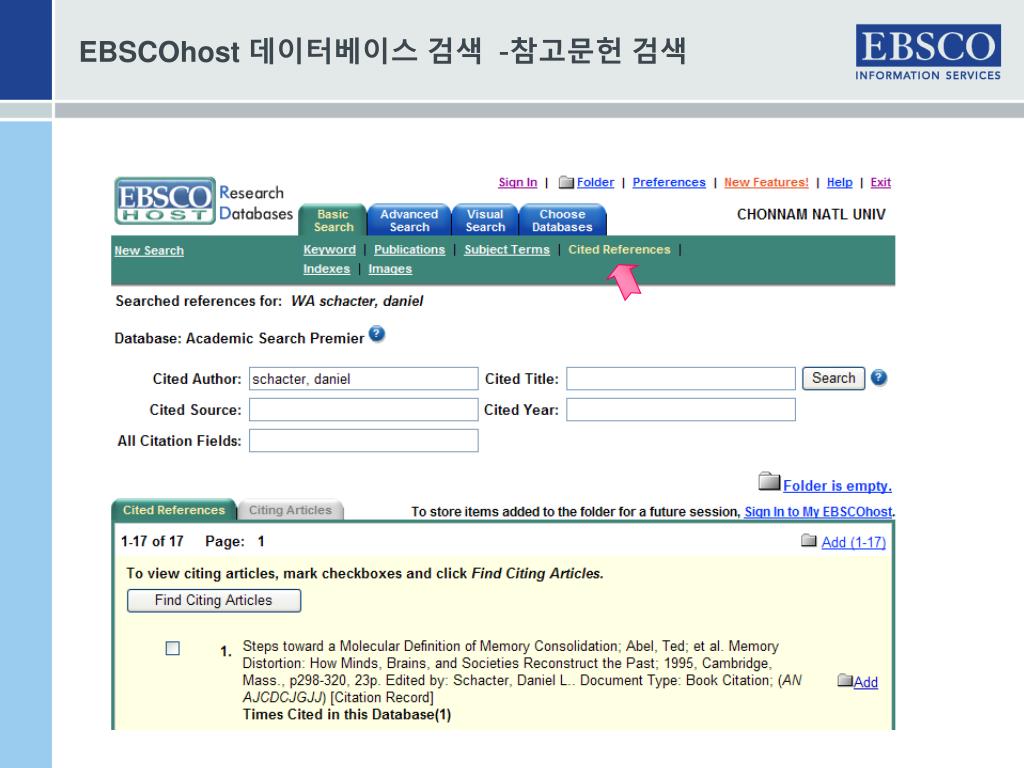Click 'Database: Academic Search Premier' text
This screenshot has width=1024, height=768.
[x=239, y=338]
